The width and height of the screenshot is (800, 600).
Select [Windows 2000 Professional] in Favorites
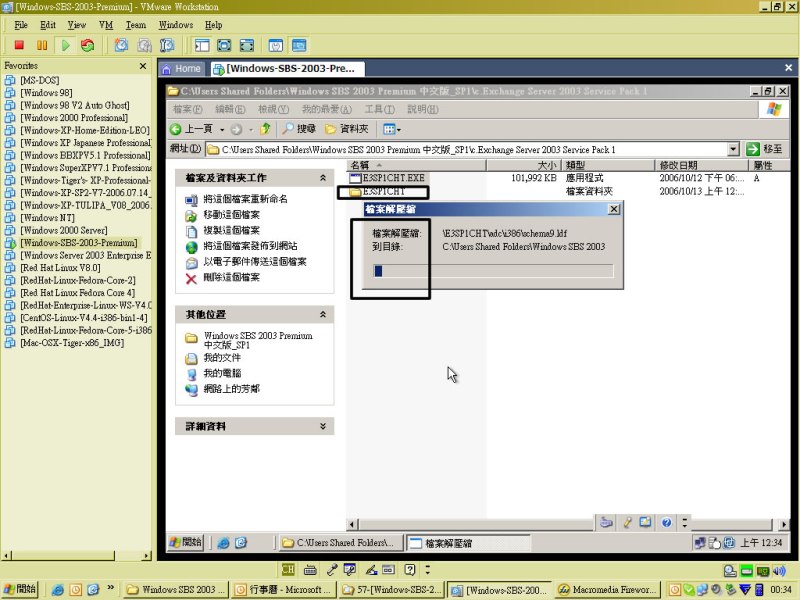click(74, 118)
